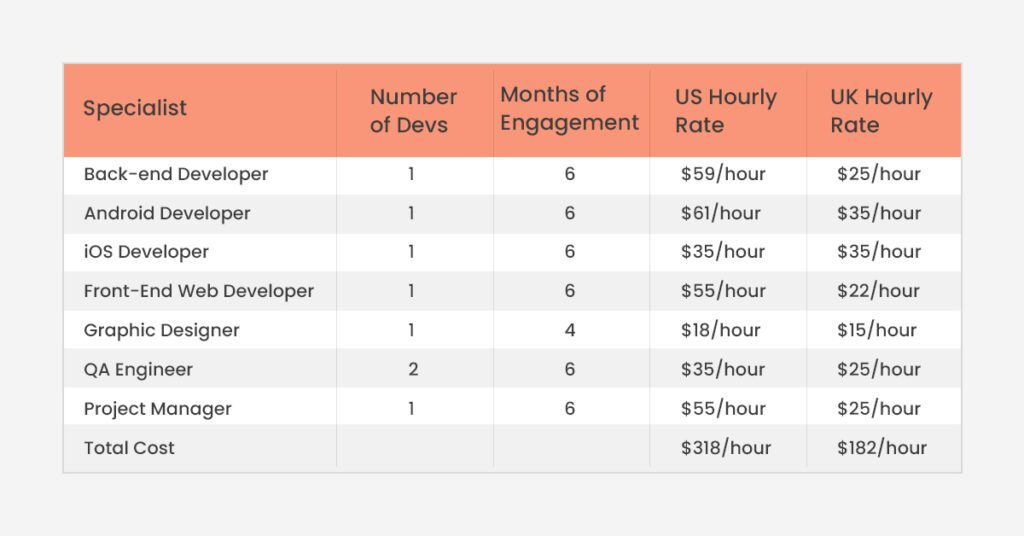Click Graphic Designer's engagement months value 4
This screenshot has height=536, width=1024.
(x=569, y=330)
